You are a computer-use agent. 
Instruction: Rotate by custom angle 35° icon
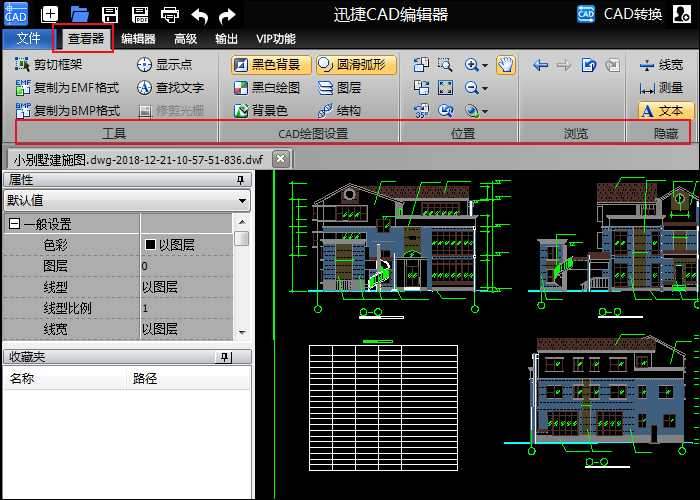(x=421, y=111)
